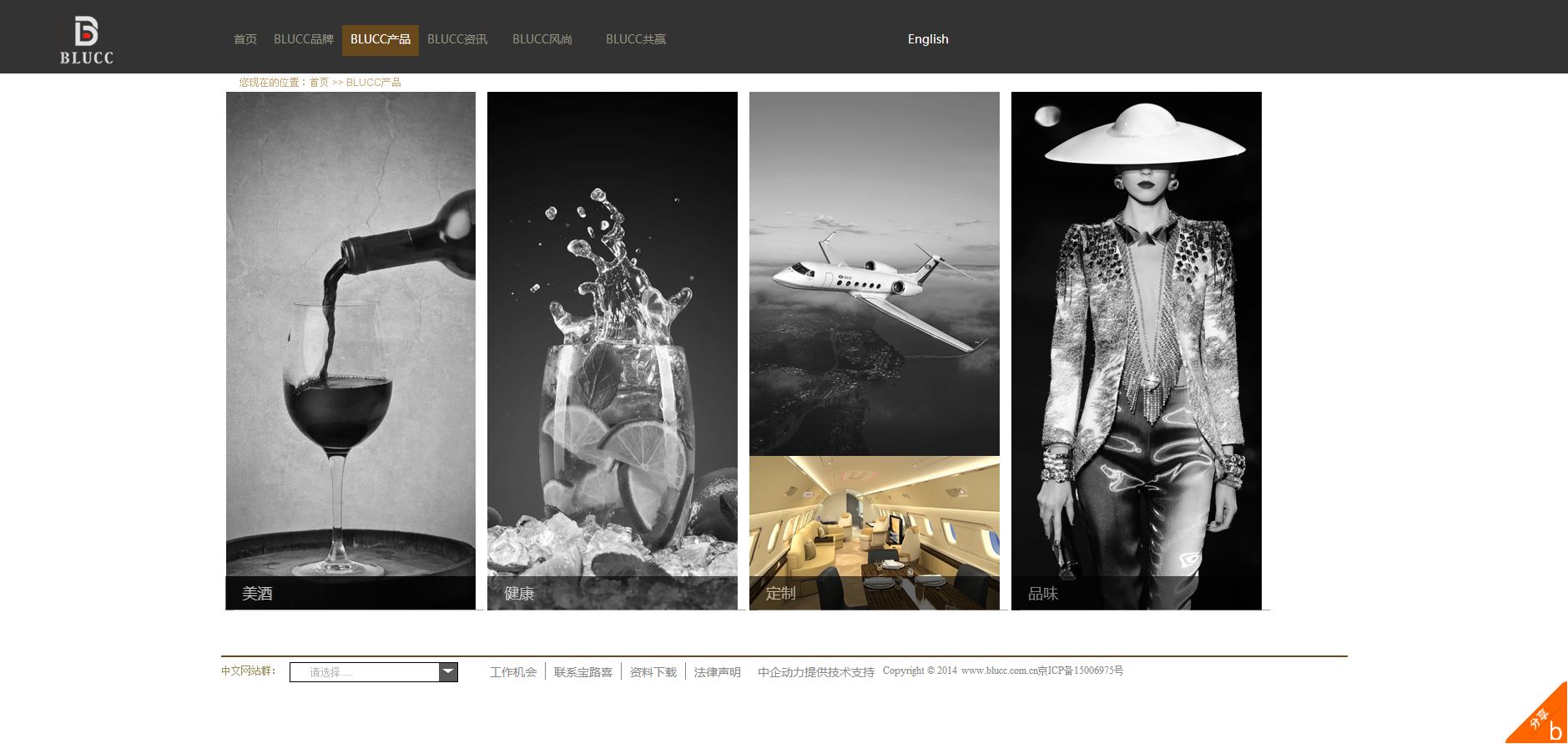Go to 首页 in the navigation bar
The width and height of the screenshot is (1568, 744).
coord(245,39)
